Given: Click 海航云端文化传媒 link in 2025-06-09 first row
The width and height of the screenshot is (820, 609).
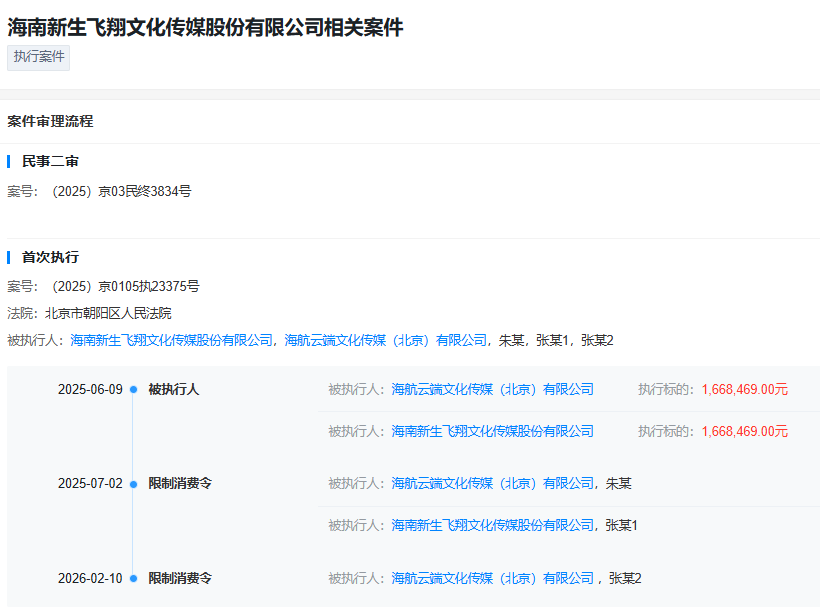Looking at the screenshot, I should (493, 389).
